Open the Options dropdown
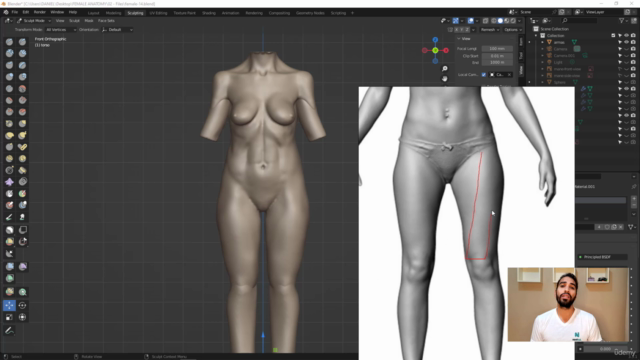 [x=513, y=30]
